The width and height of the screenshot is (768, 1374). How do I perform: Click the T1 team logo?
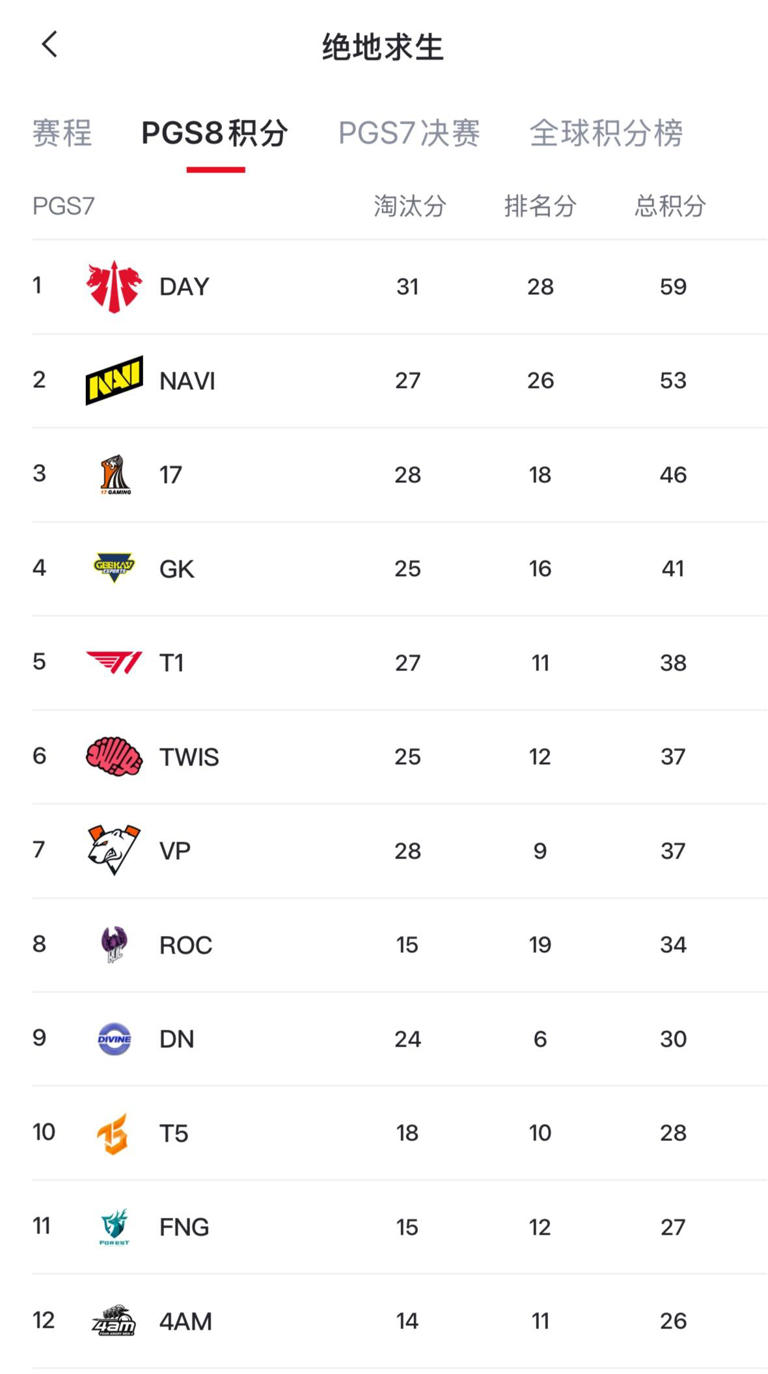click(x=114, y=662)
